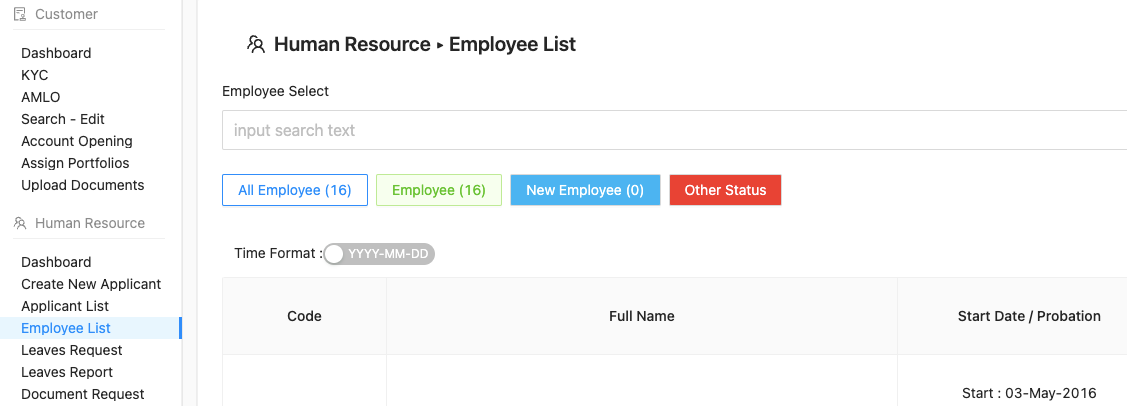The image size is (1127, 406).
Task: Go to Account Opening
Action: pyautogui.click(x=77, y=141)
